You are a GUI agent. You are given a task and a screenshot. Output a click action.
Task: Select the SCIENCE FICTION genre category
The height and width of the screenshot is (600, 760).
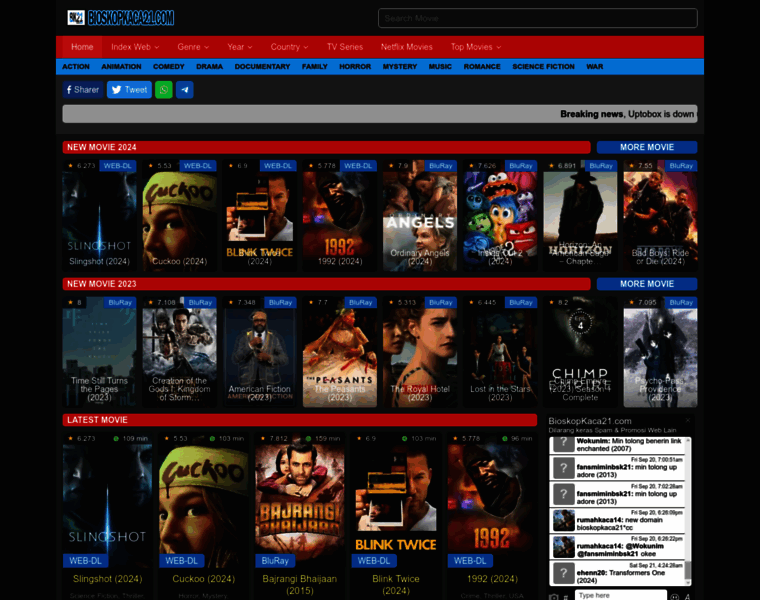(x=543, y=67)
